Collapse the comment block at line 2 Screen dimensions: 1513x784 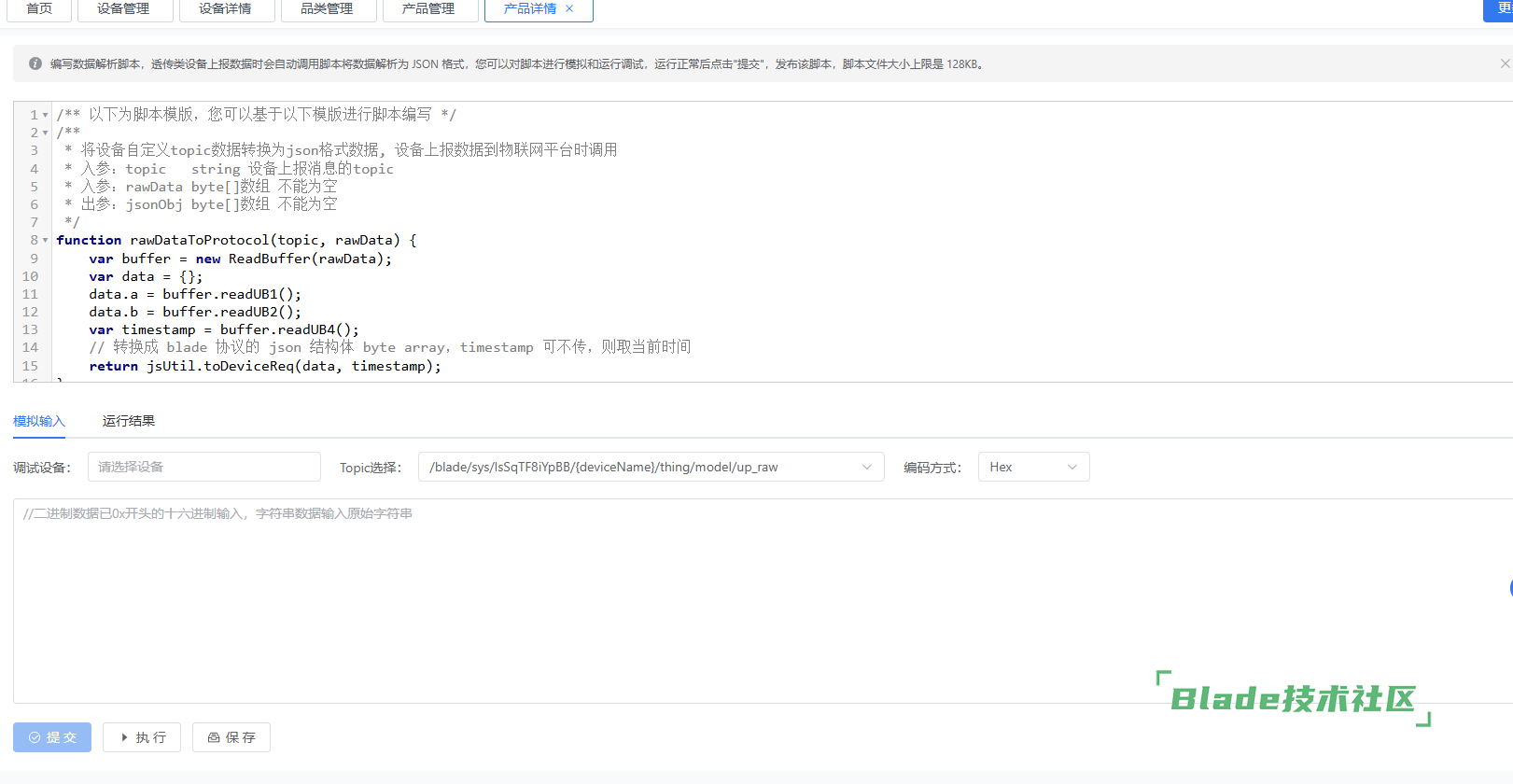point(45,133)
